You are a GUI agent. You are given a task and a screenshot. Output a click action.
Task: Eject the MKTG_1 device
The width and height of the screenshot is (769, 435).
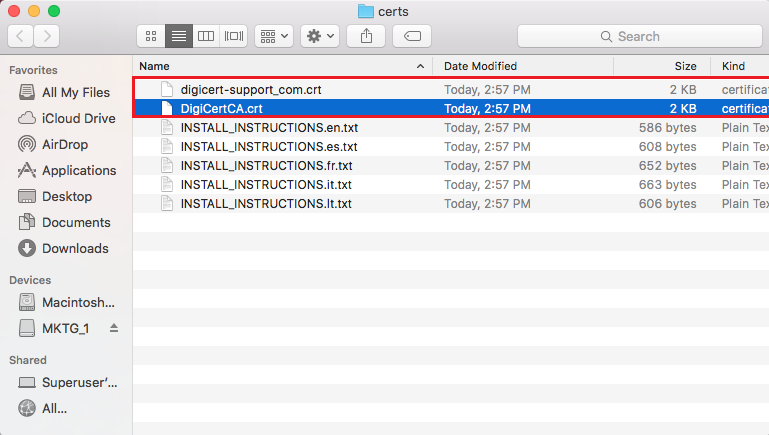[114, 328]
